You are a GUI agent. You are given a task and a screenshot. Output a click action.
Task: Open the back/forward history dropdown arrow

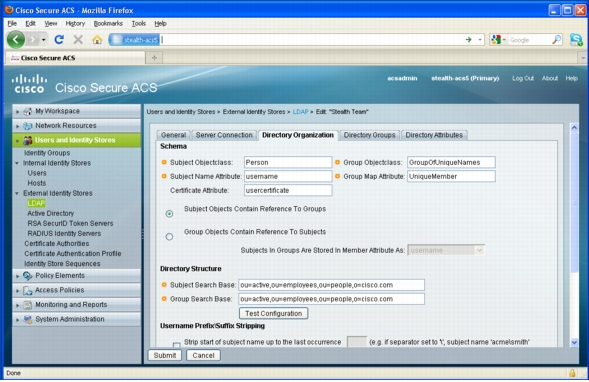(x=44, y=39)
